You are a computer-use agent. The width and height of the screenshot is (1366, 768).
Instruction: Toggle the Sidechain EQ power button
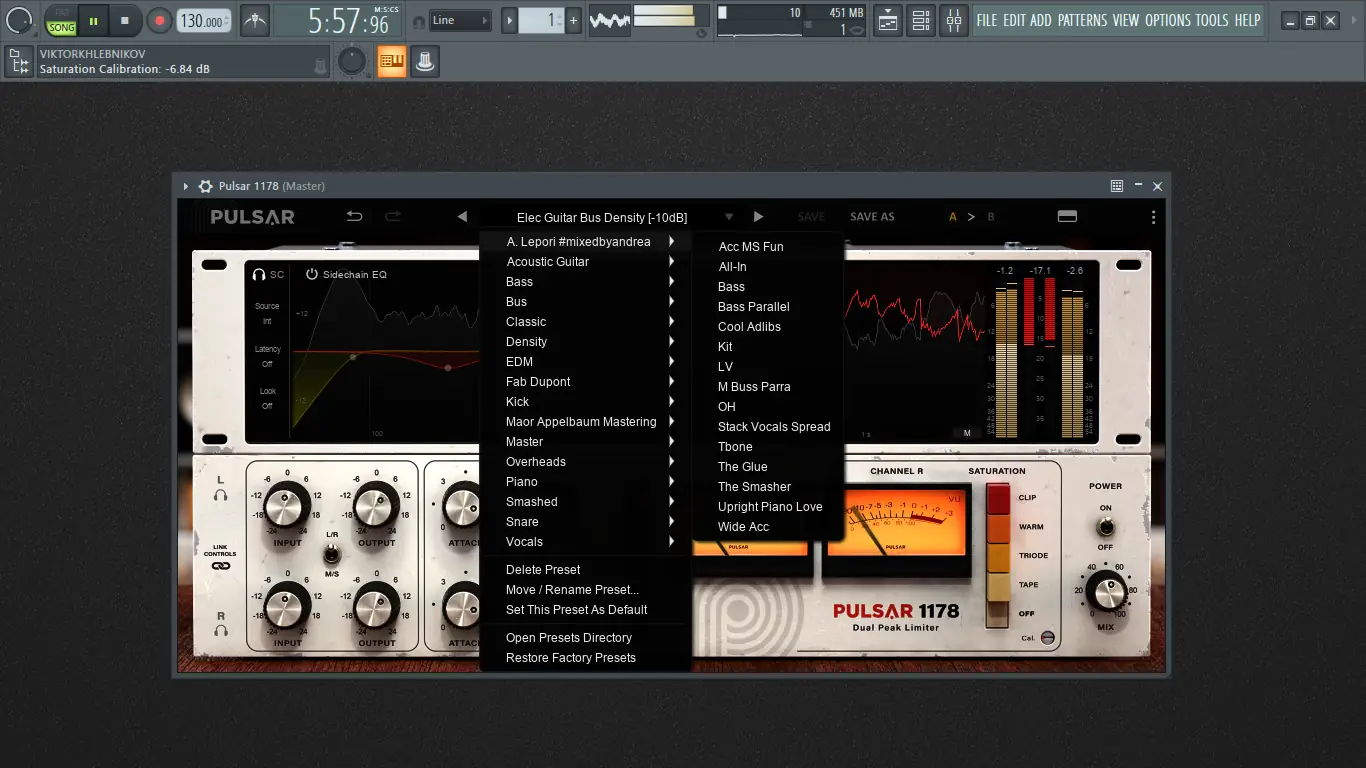(x=311, y=274)
